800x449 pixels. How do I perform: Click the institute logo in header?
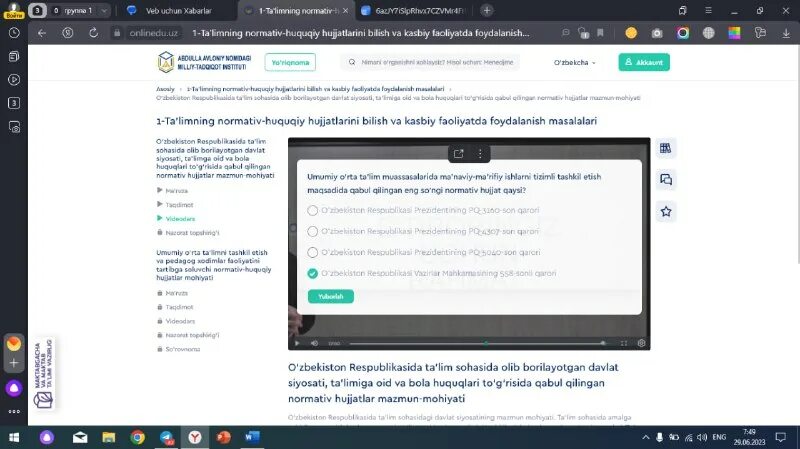(204, 62)
